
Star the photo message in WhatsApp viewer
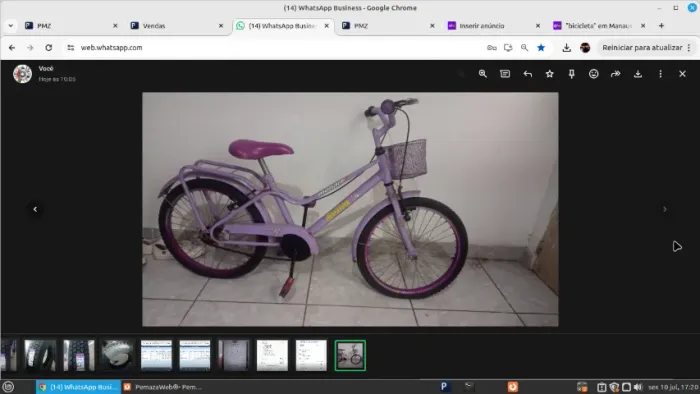(550, 74)
